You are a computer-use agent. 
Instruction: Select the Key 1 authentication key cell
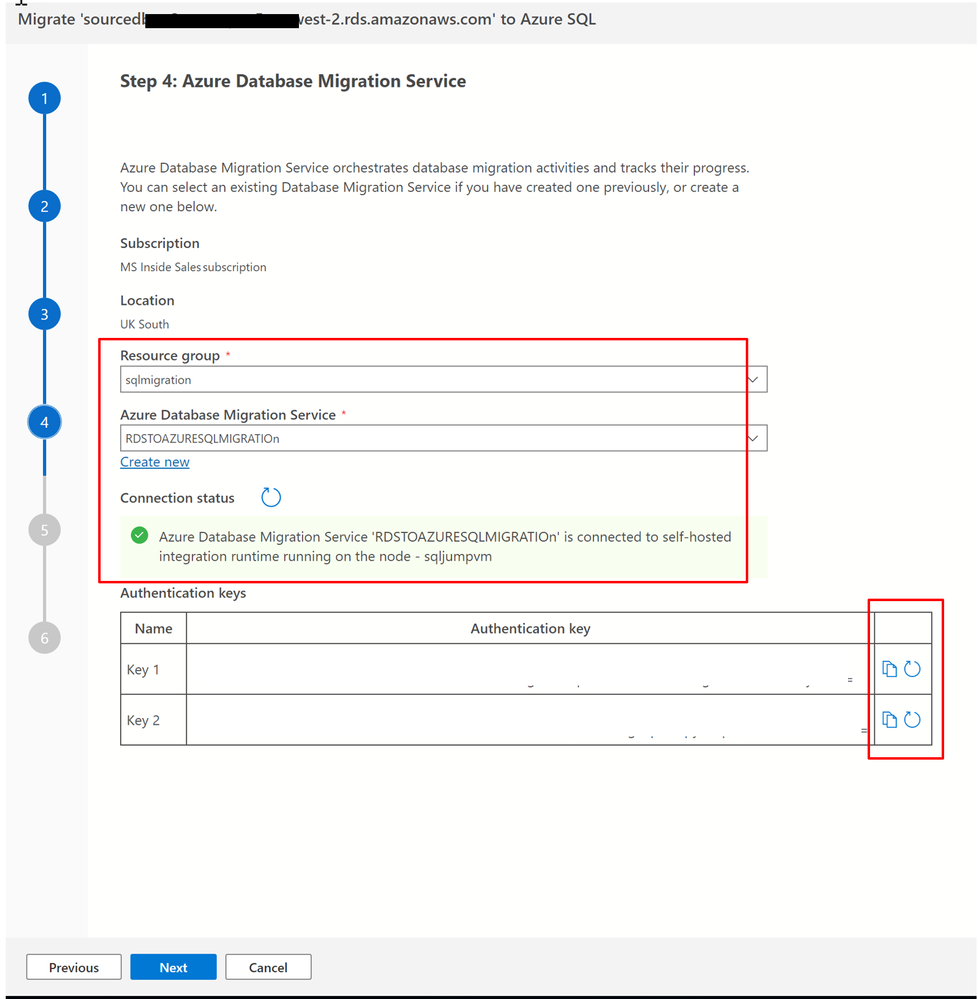click(x=530, y=669)
